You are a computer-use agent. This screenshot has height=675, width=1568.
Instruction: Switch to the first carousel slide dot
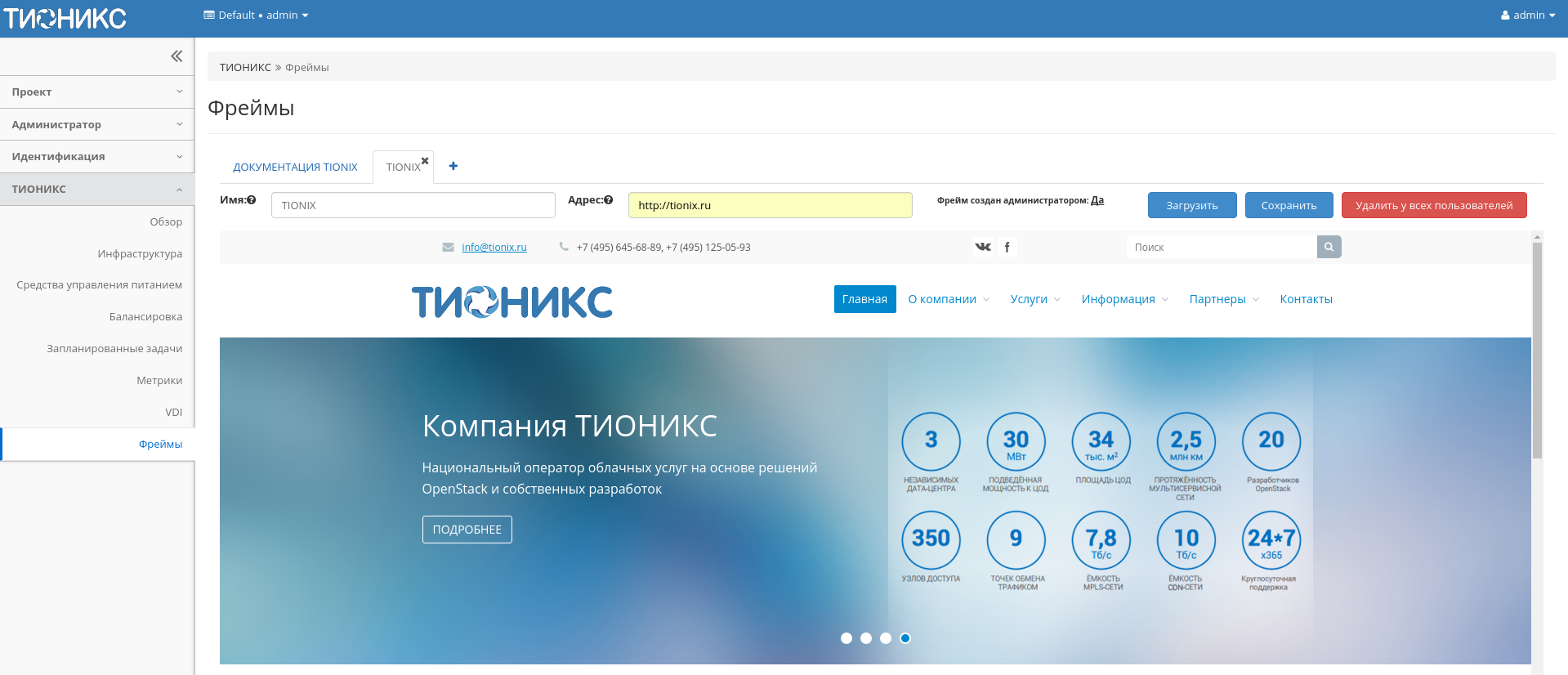(x=847, y=638)
